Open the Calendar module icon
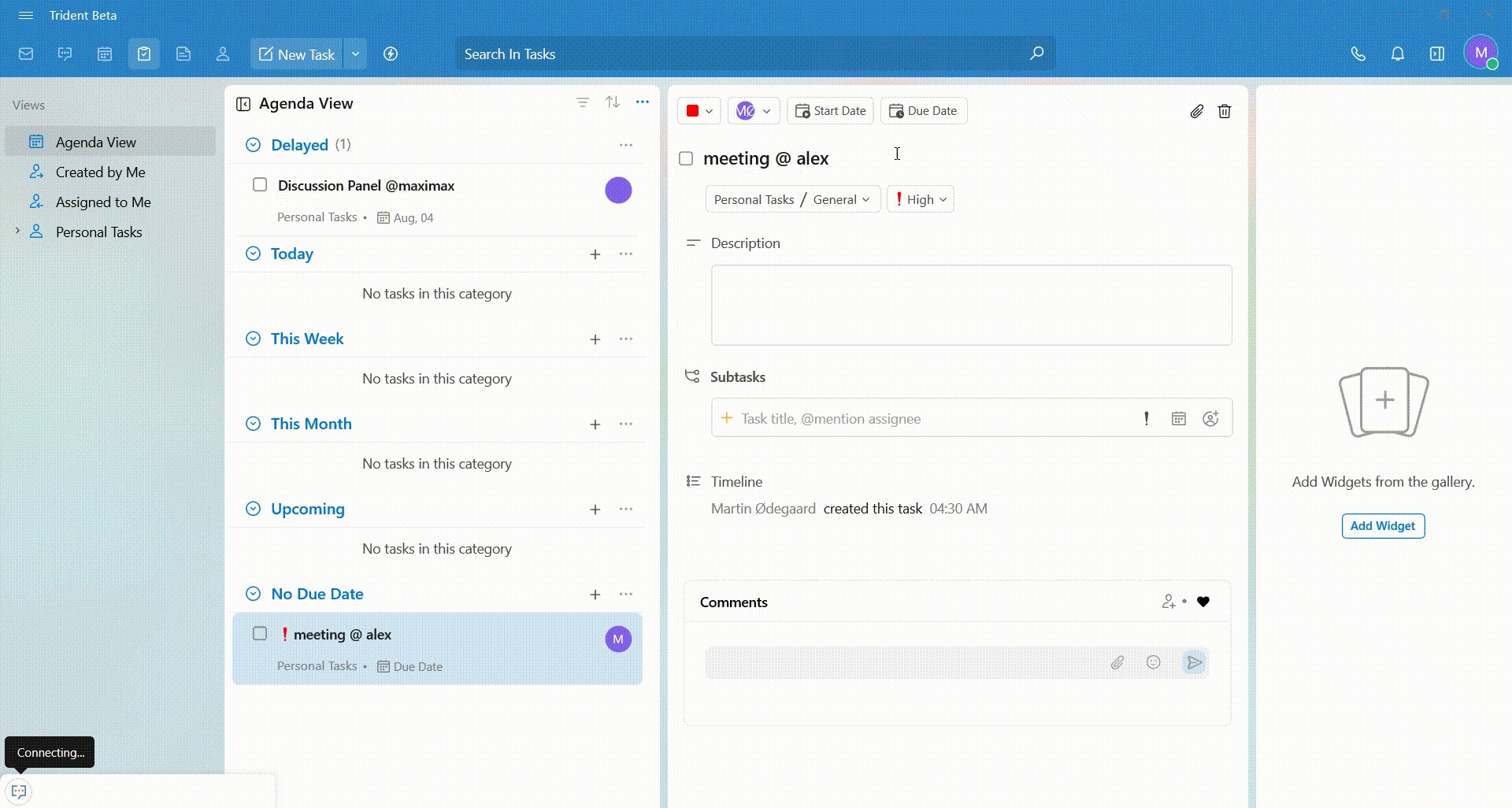This screenshot has height=808, width=1512. 105,54
